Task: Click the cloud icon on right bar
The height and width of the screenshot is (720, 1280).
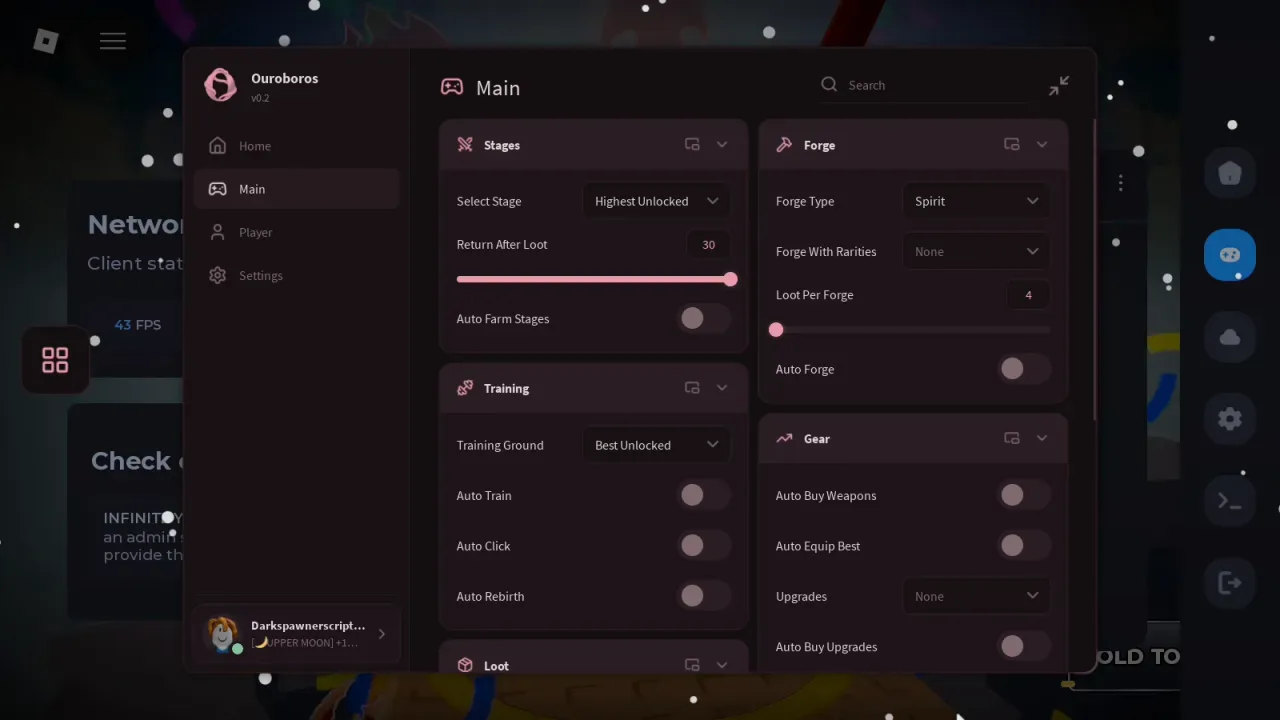Action: [x=1230, y=338]
